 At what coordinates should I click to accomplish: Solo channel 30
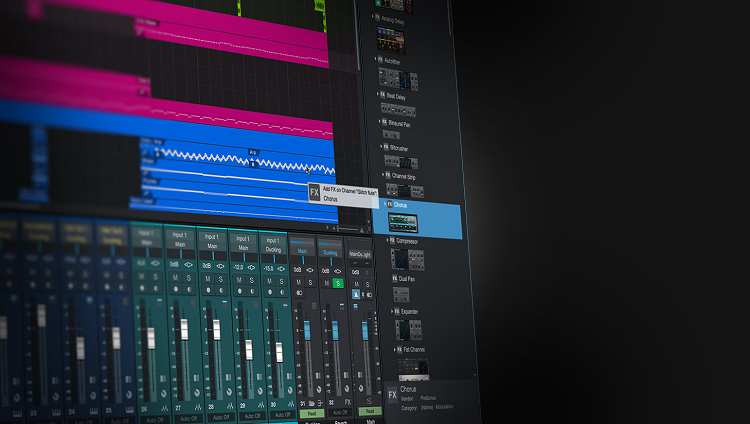point(282,281)
